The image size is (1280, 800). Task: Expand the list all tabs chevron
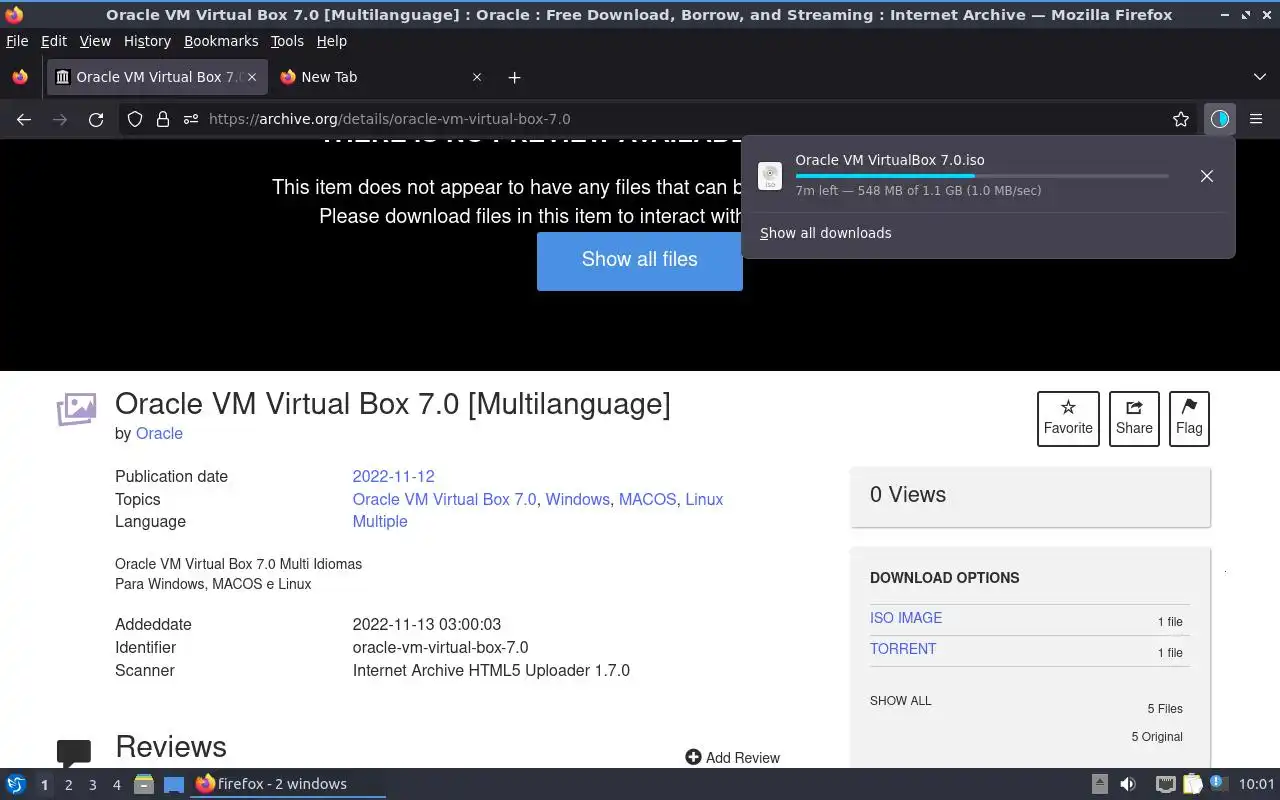tap(1259, 77)
